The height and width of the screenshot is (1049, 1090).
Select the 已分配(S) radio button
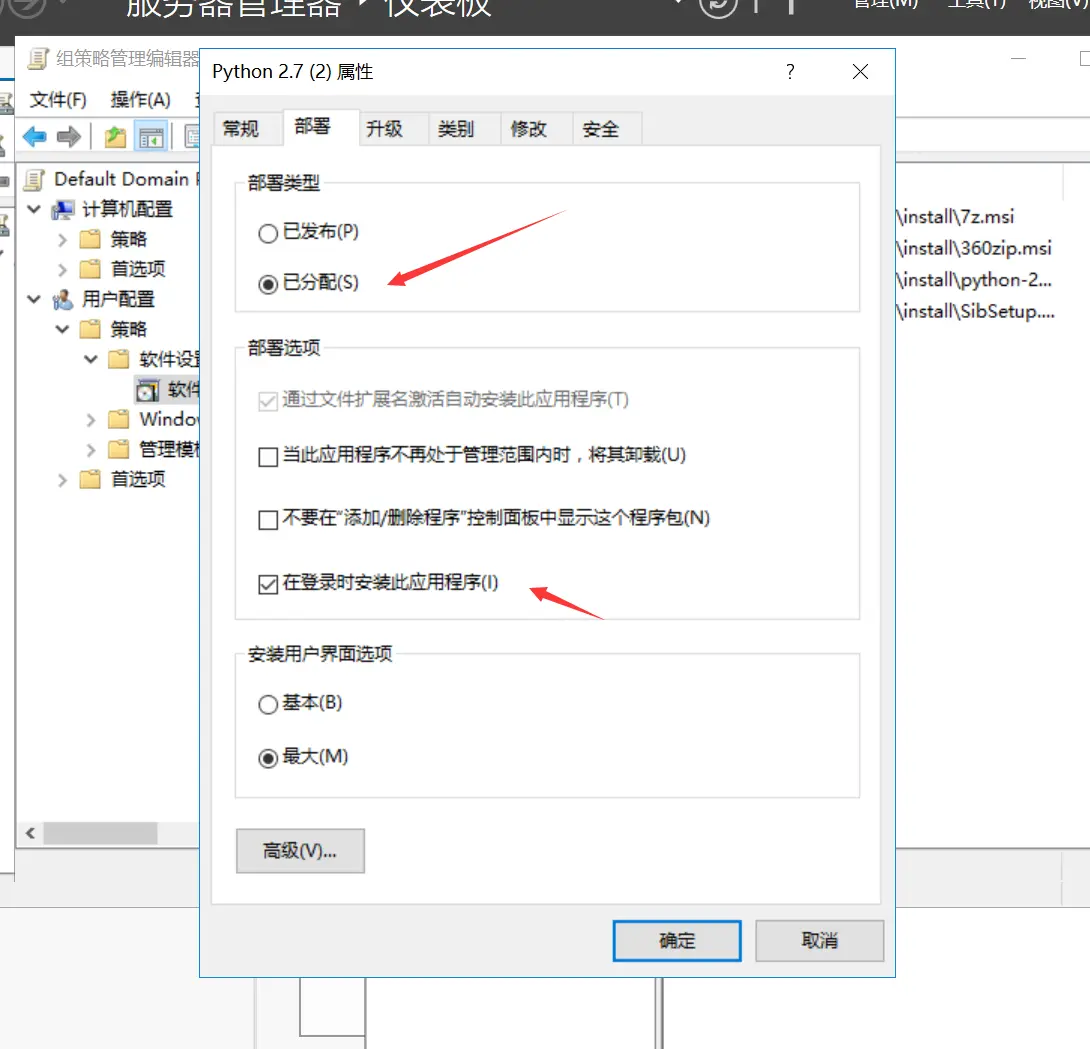(268, 284)
